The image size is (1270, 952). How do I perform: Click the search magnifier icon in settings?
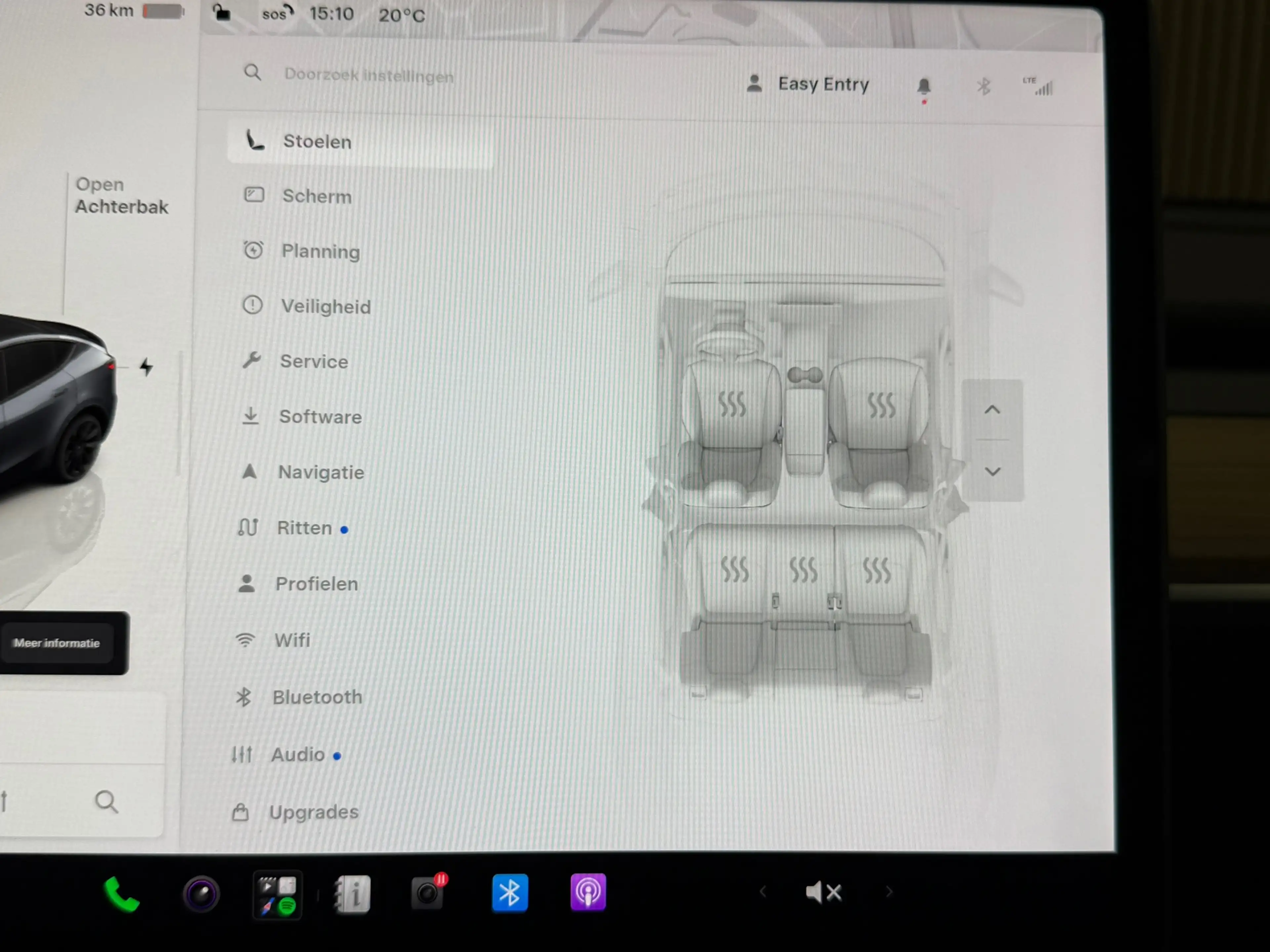point(253,73)
